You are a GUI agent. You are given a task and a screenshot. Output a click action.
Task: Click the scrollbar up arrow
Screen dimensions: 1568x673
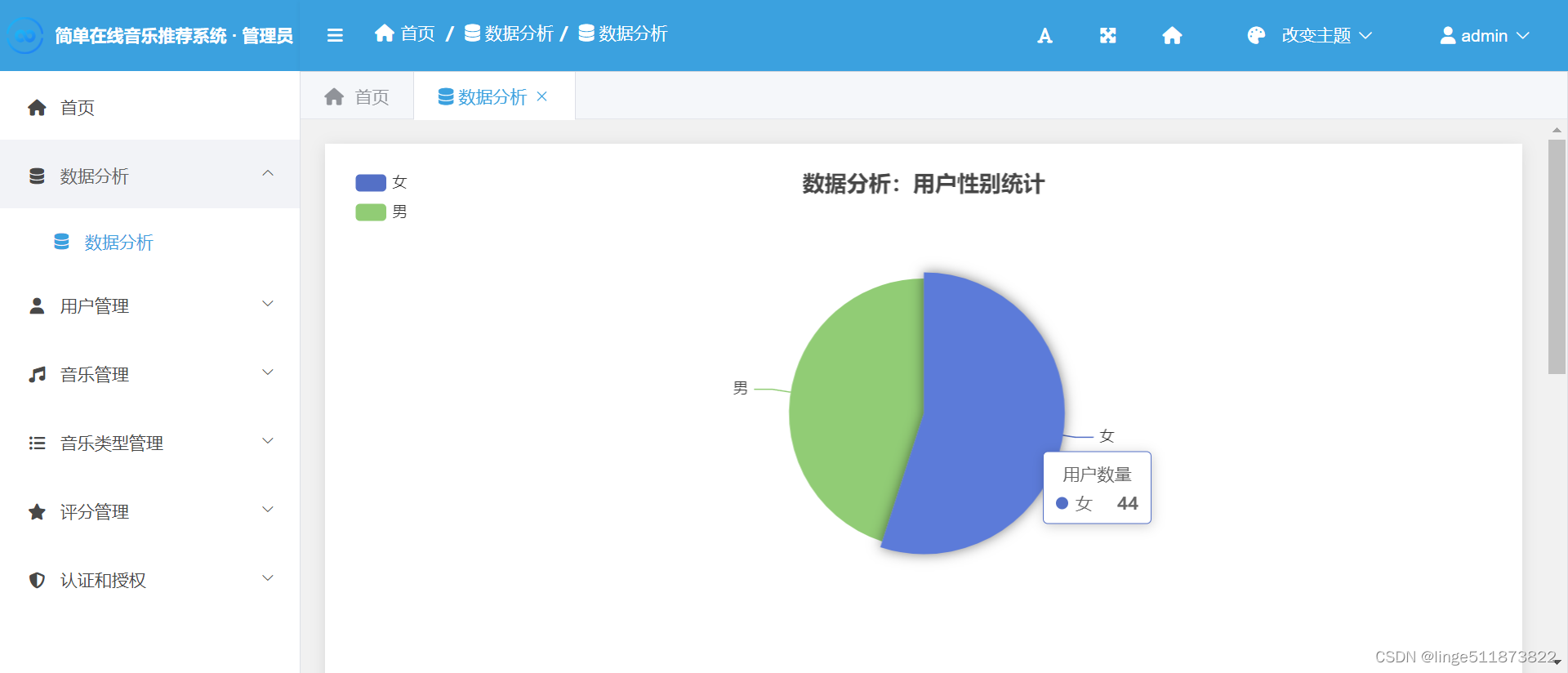1557,130
